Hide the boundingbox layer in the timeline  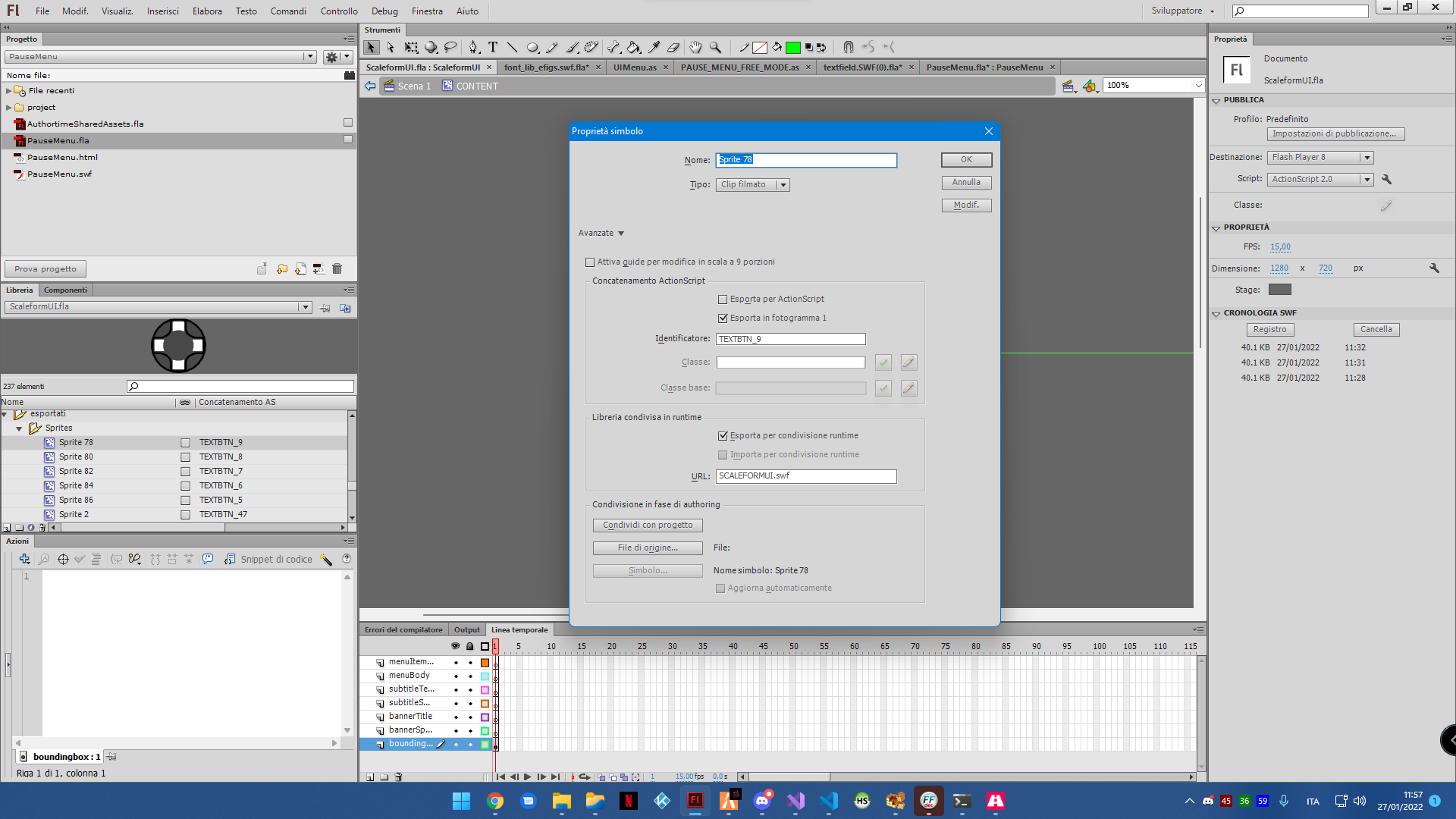click(456, 744)
